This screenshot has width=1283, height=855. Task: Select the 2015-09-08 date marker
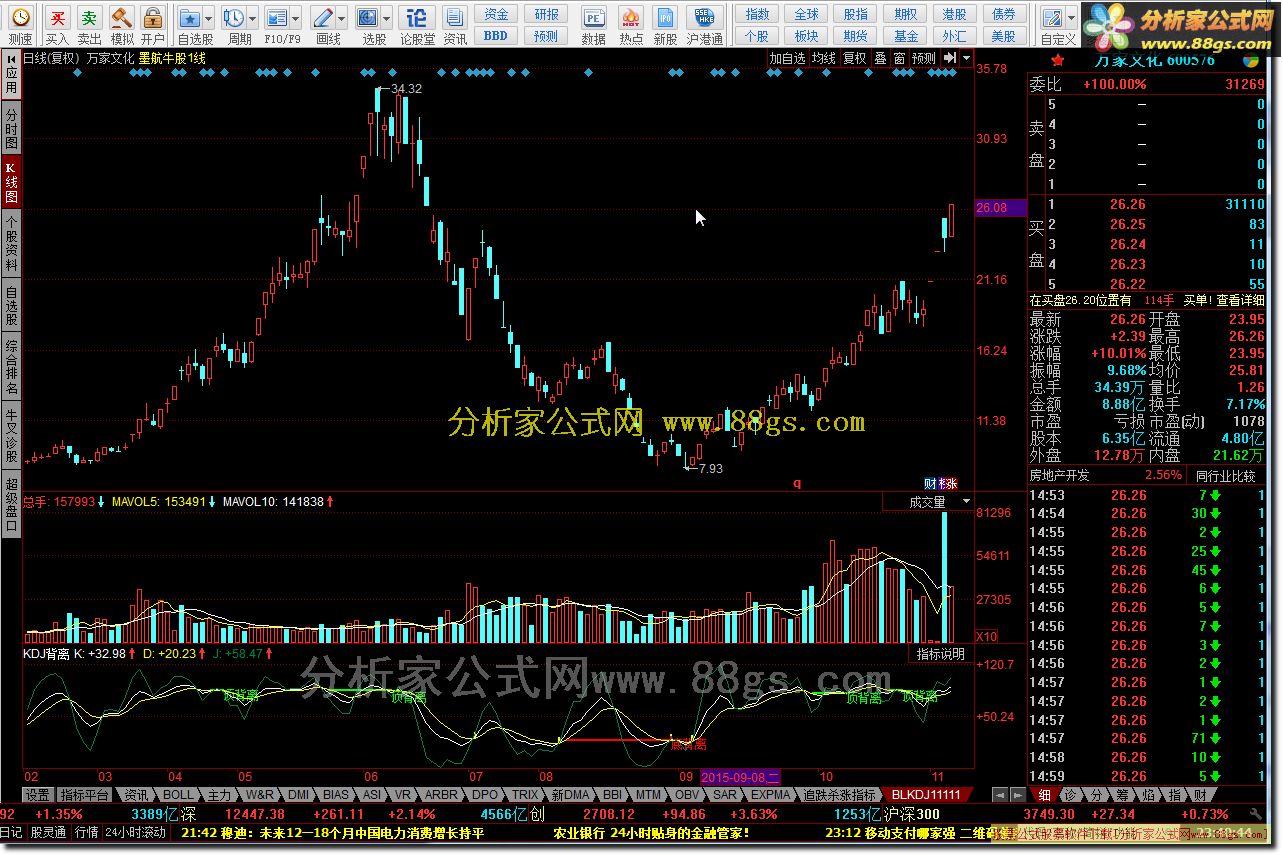(x=741, y=776)
